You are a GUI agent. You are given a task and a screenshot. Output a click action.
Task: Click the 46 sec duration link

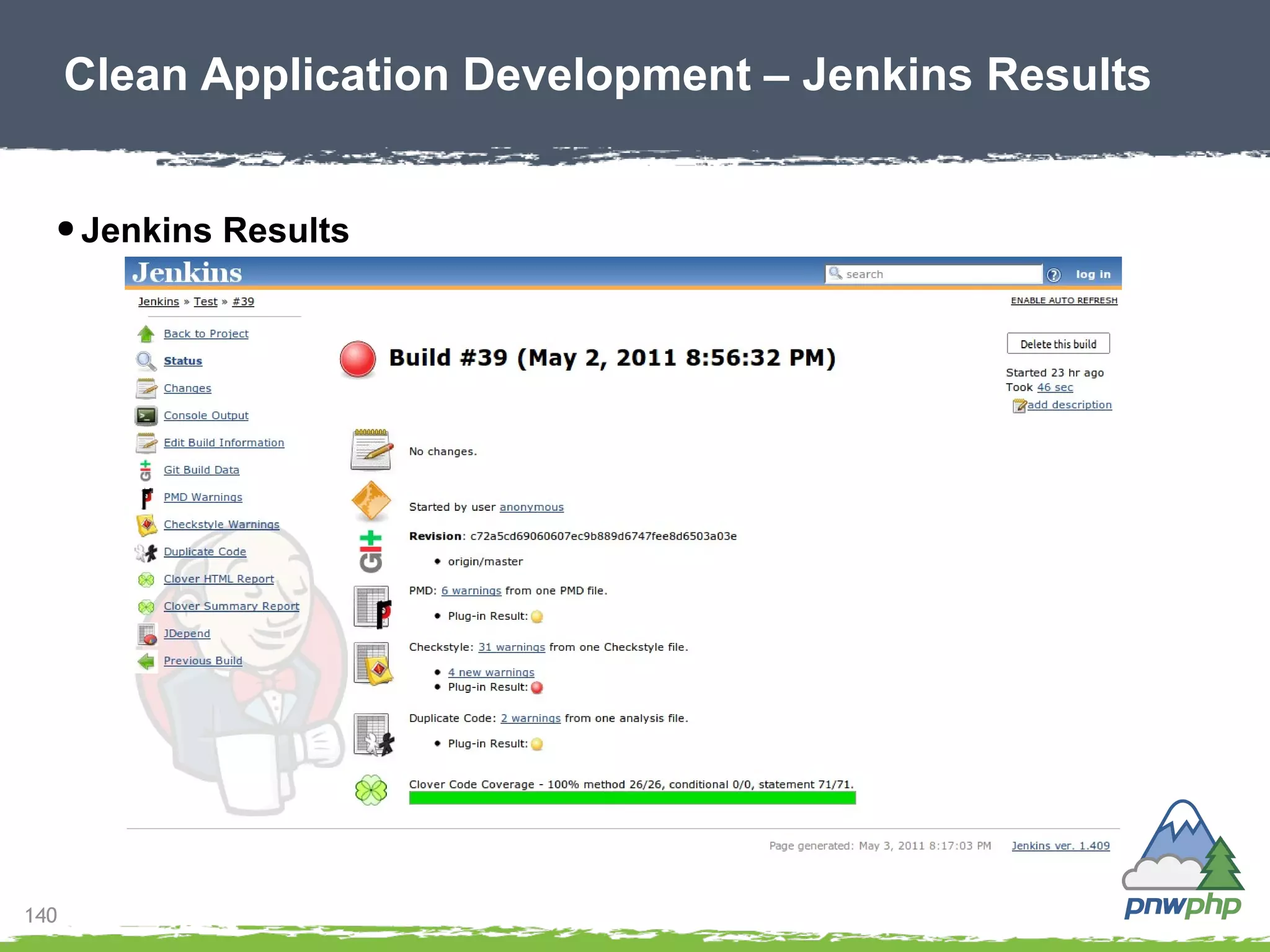(x=1055, y=387)
